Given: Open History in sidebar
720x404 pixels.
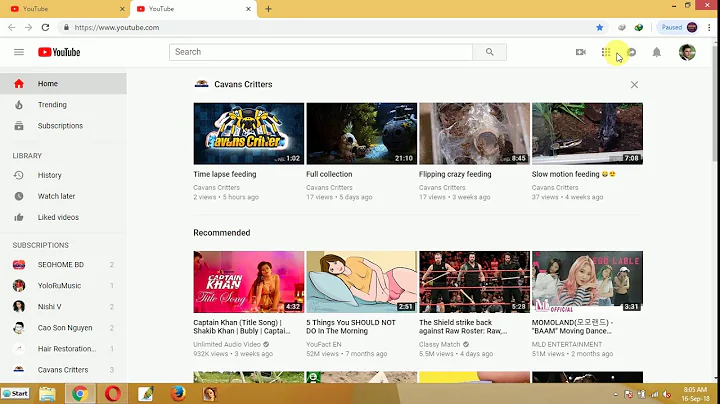Looking at the screenshot, I should pos(63,175).
